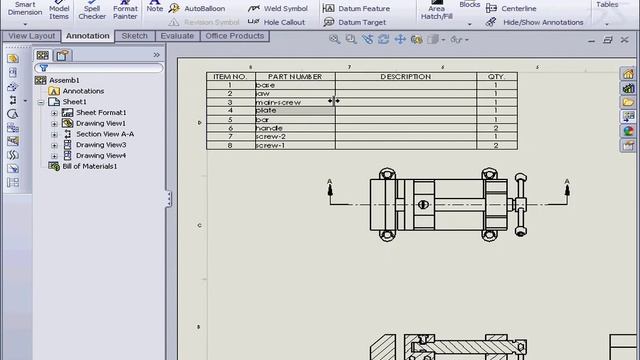Switch to the Evaluate tab
This screenshot has width=640, height=360.
[x=177, y=36]
